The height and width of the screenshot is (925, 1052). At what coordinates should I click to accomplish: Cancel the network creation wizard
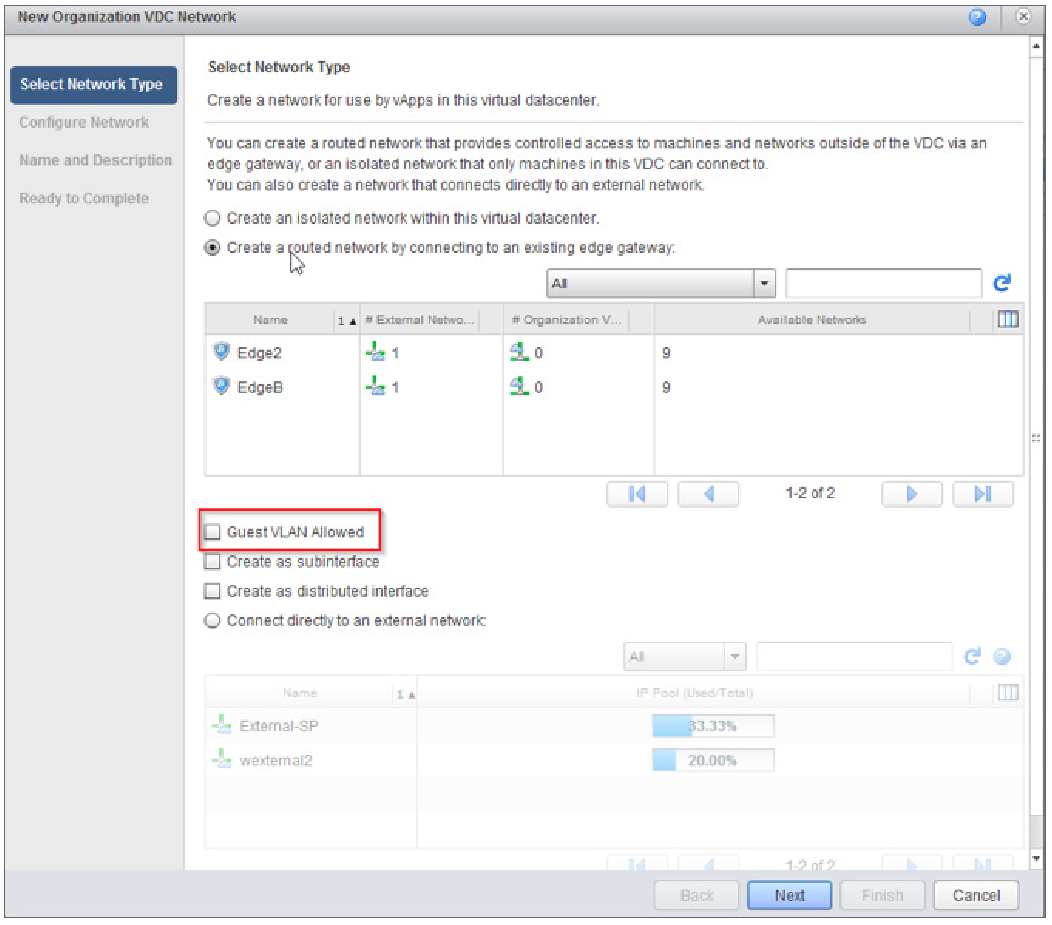[x=976, y=895]
